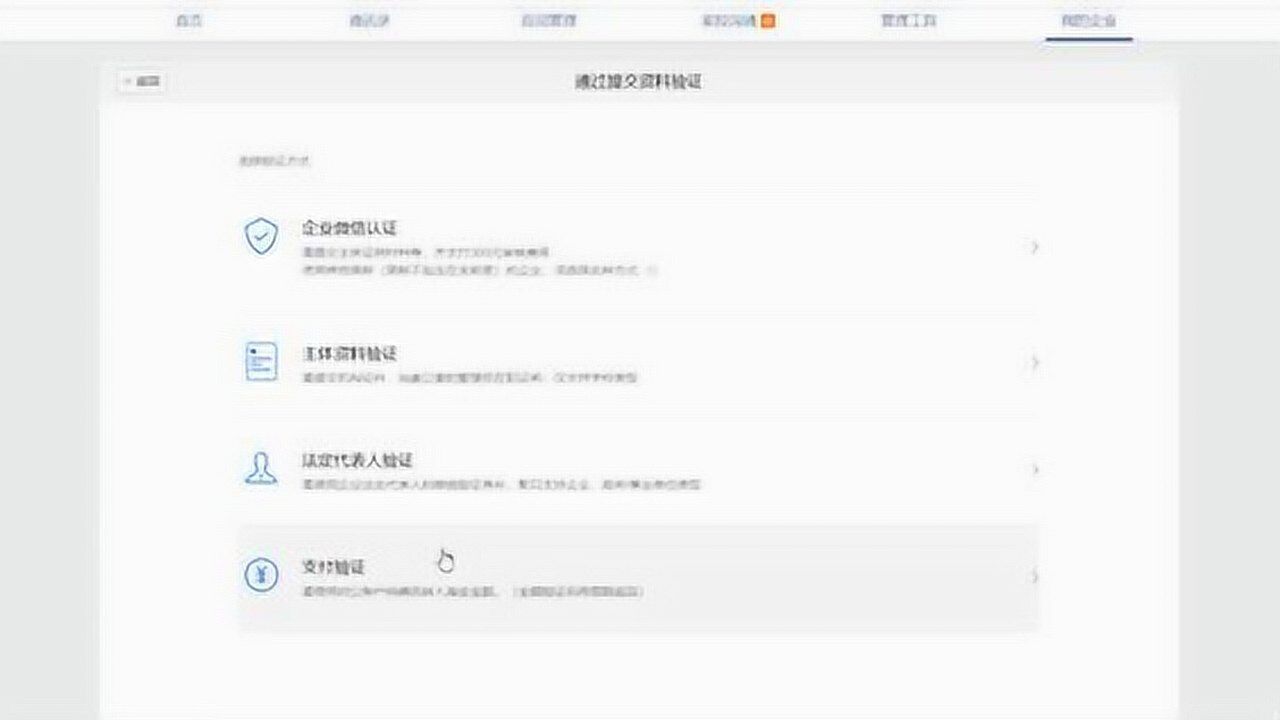
Task: Open the 管理工具 tab
Action: (908, 20)
